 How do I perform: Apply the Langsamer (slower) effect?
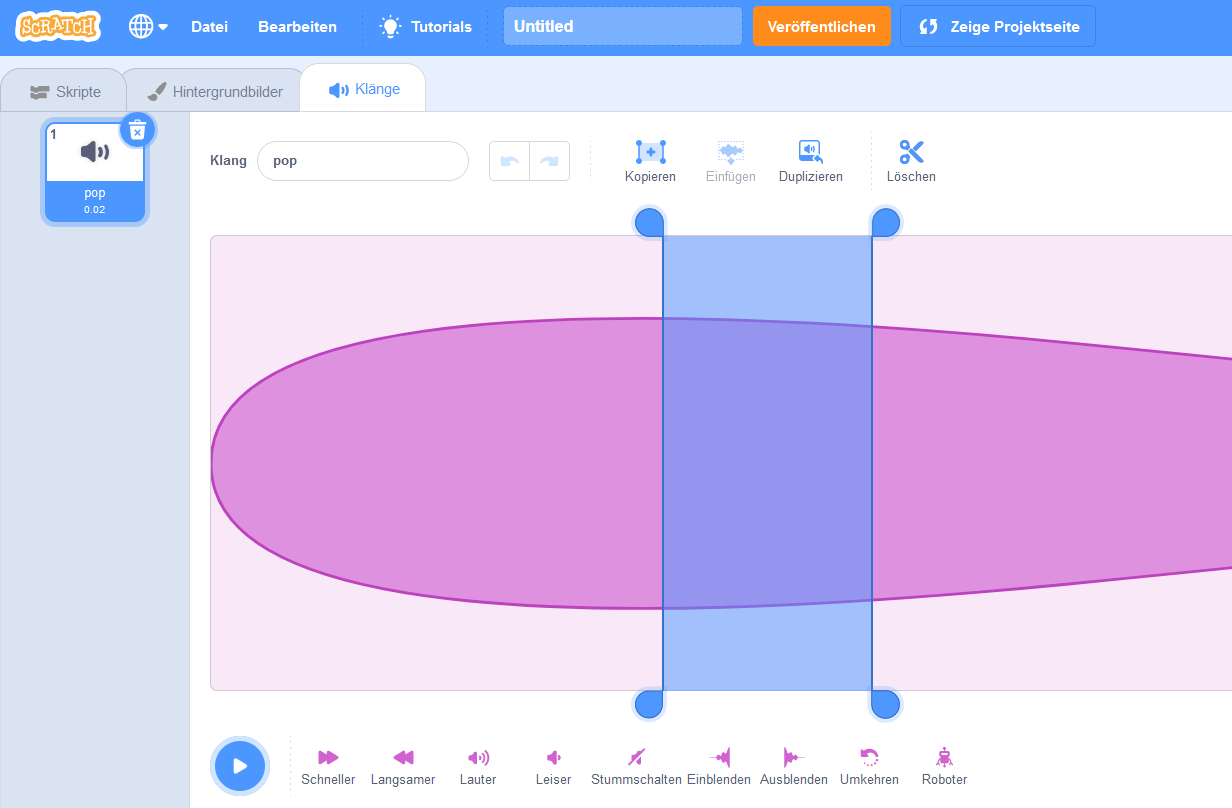click(x=403, y=758)
